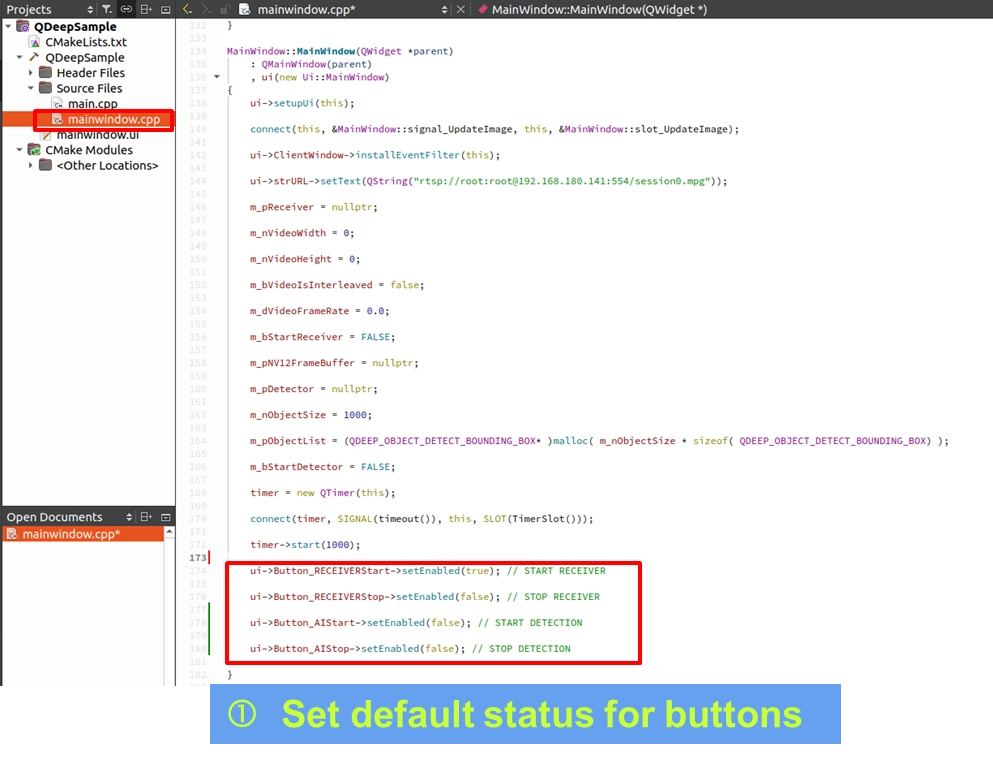The width and height of the screenshot is (993, 760).
Task: Collapse the CMake Modules node
Action: [20, 150]
